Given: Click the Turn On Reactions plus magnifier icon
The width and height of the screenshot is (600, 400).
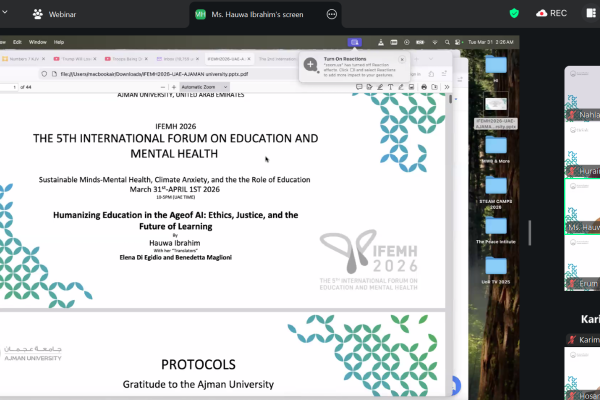Looking at the screenshot, I should (311, 65).
